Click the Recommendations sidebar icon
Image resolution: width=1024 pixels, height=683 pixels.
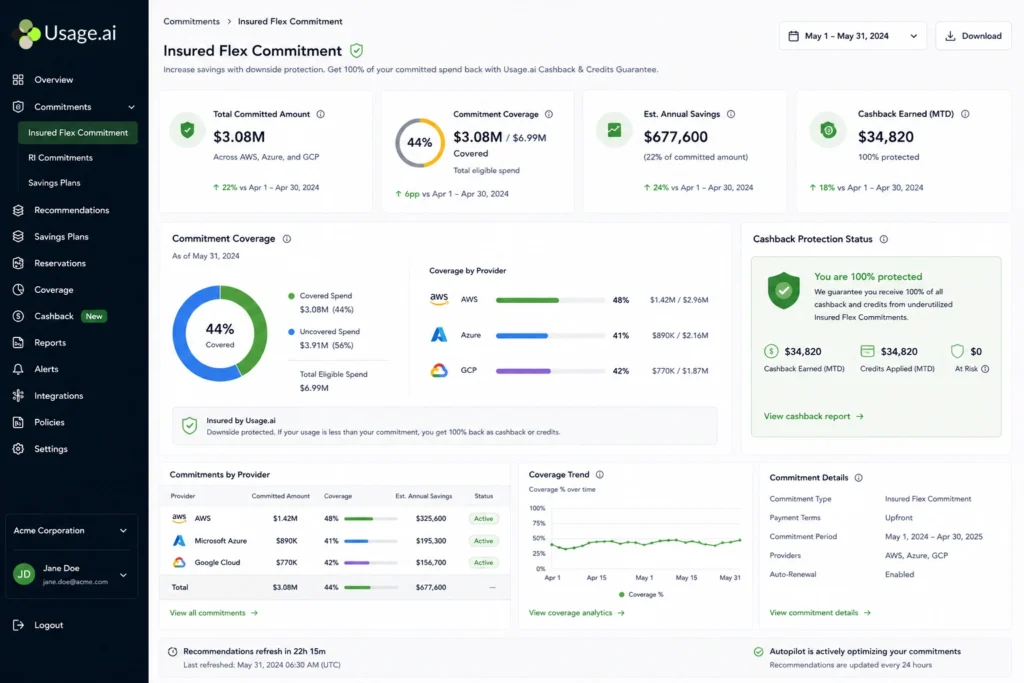tap(18, 210)
